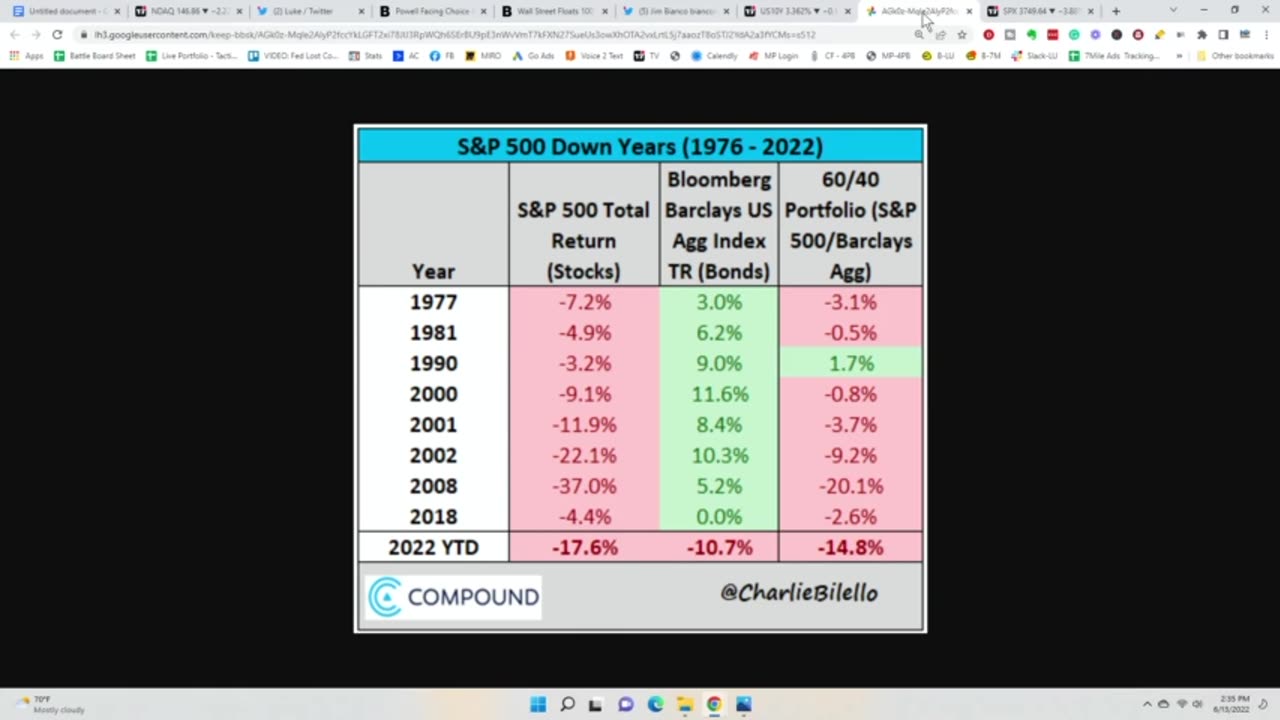Image resolution: width=1280 pixels, height=720 pixels.
Task: Open the 7Mile Ads Tracking bookmark
Action: click(1113, 56)
